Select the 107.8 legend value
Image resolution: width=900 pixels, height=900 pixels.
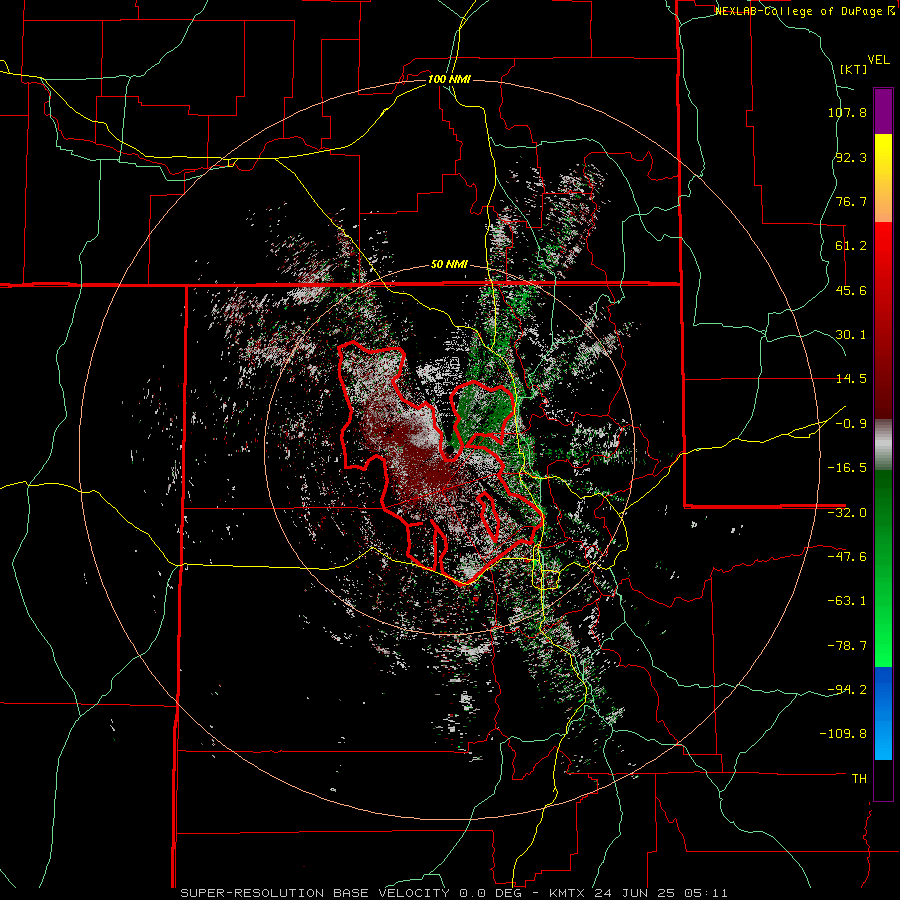[847, 112]
